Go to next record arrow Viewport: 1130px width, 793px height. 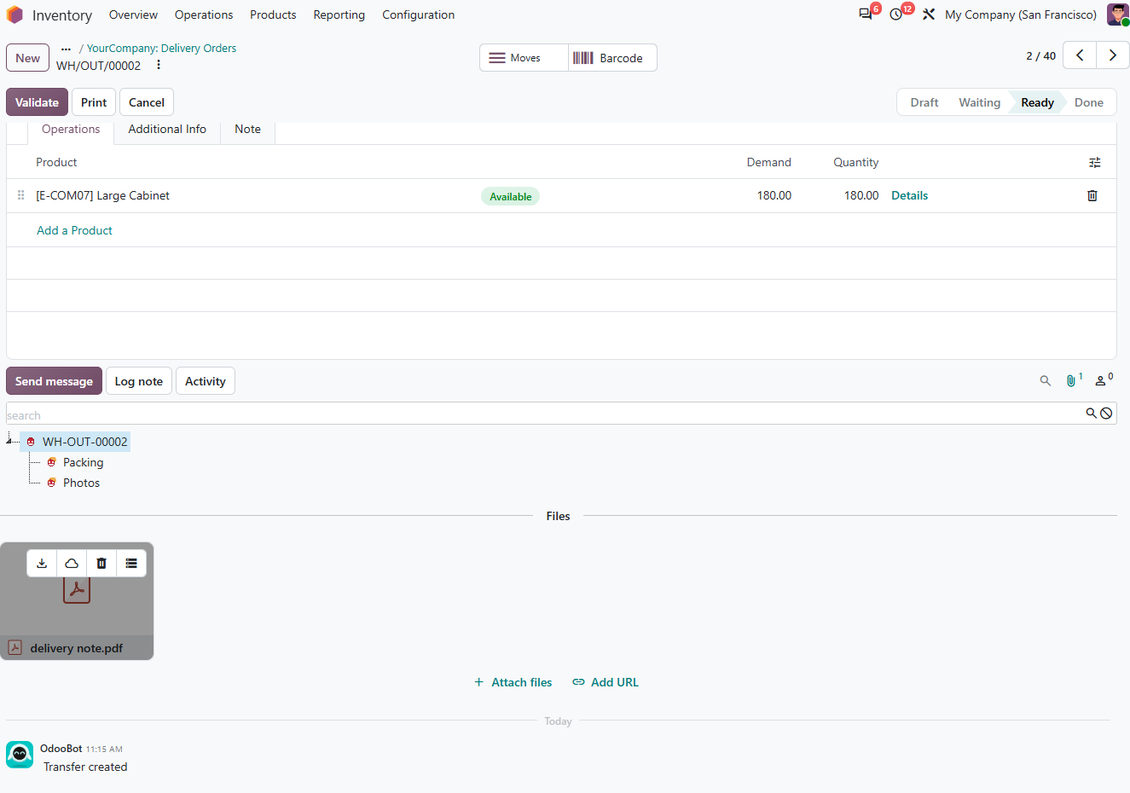tap(1113, 56)
